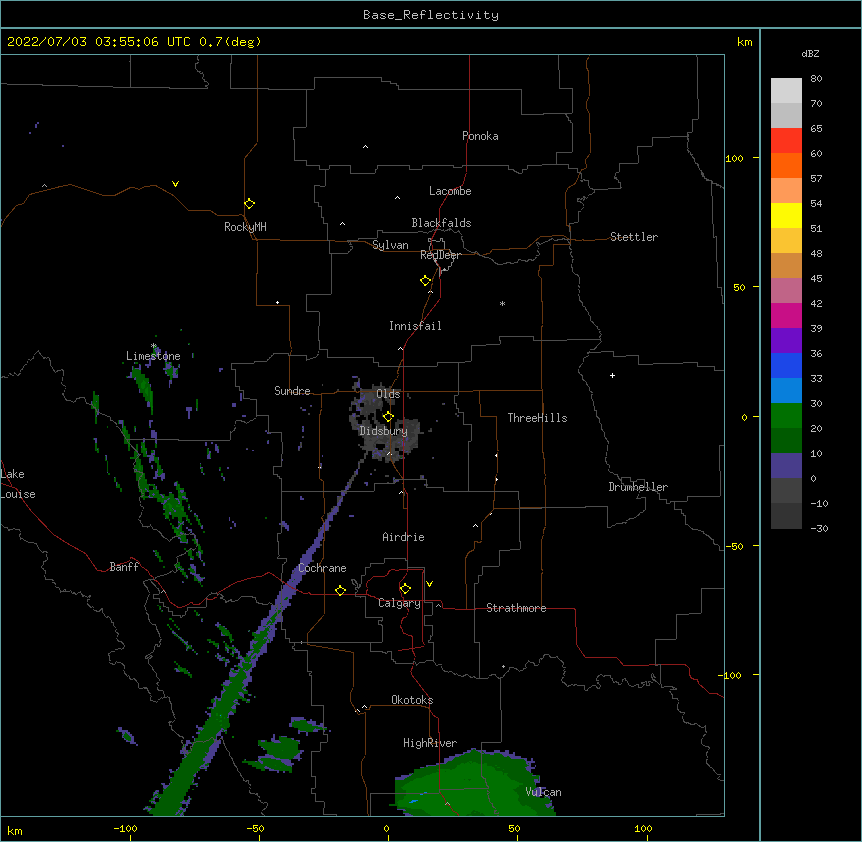Screen dimensions: 862x842
Task: Click the Didsbury label
Action: point(384,431)
